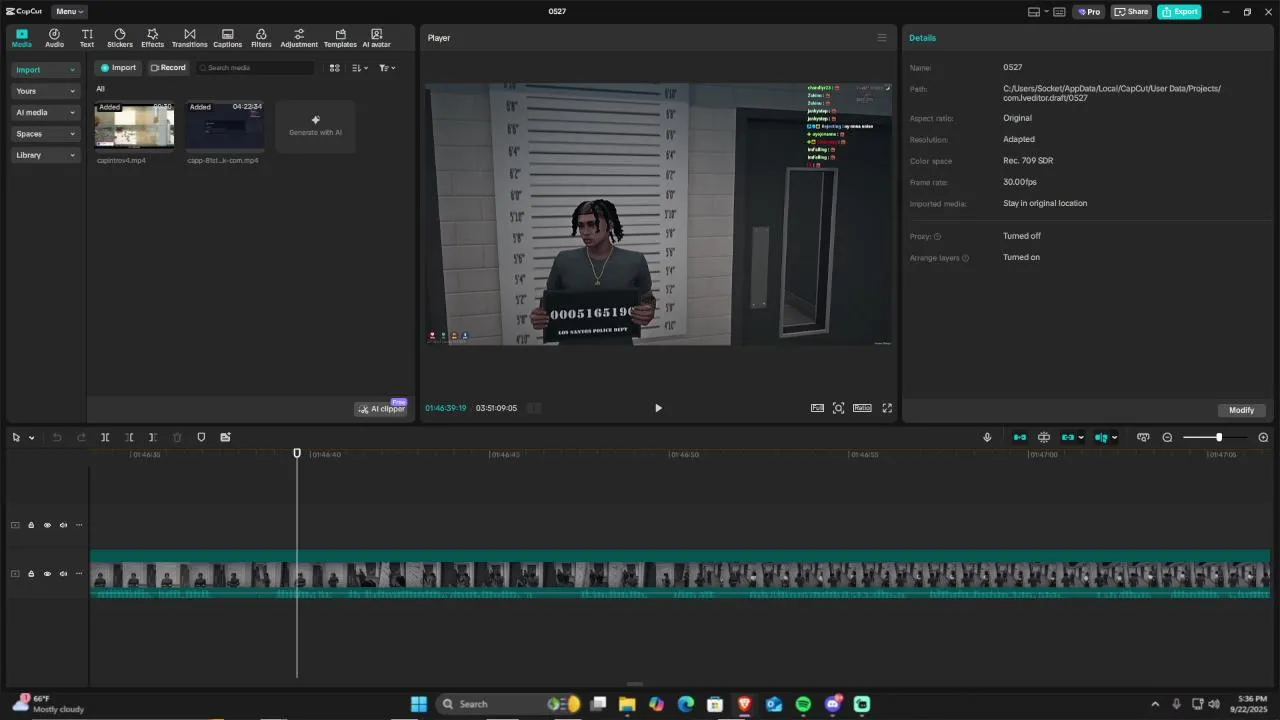
Task: Click the Generate with AI tile
Action: coord(315,126)
